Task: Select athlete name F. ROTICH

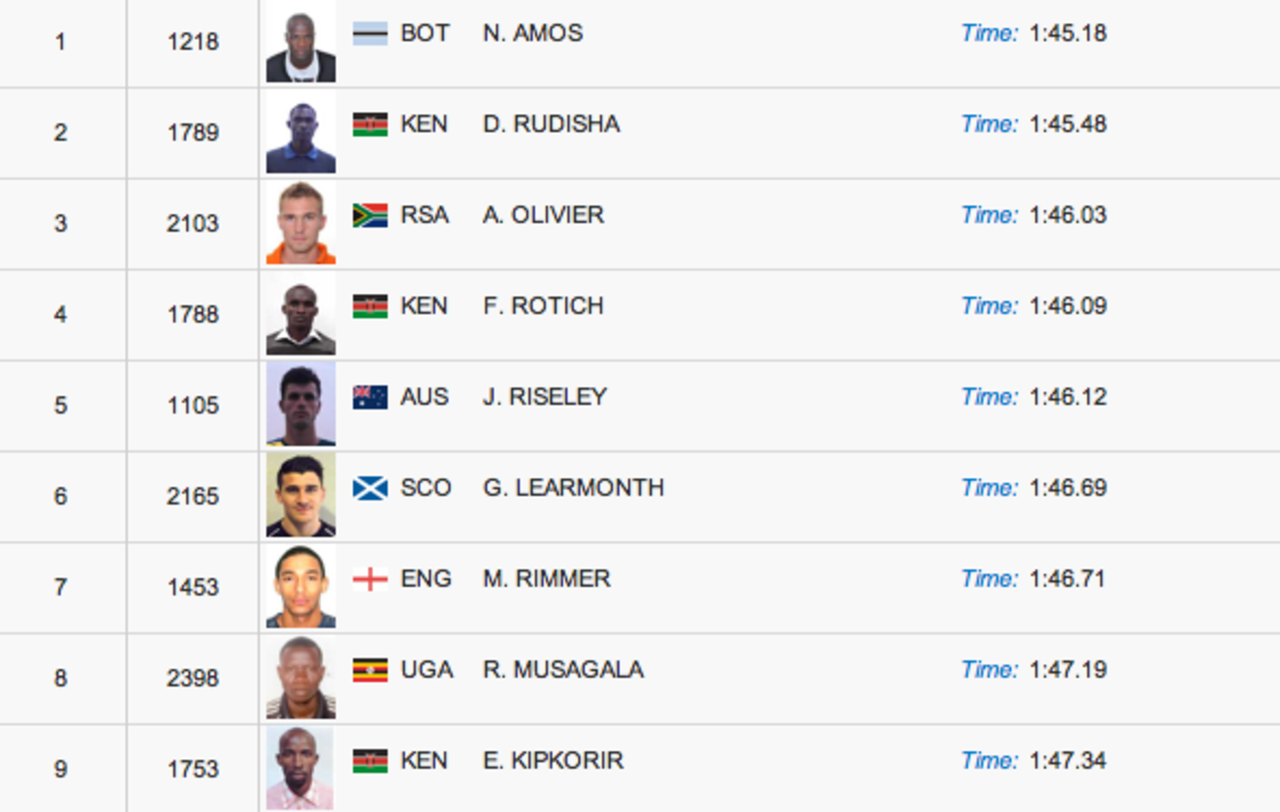Action: click(x=543, y=306)
